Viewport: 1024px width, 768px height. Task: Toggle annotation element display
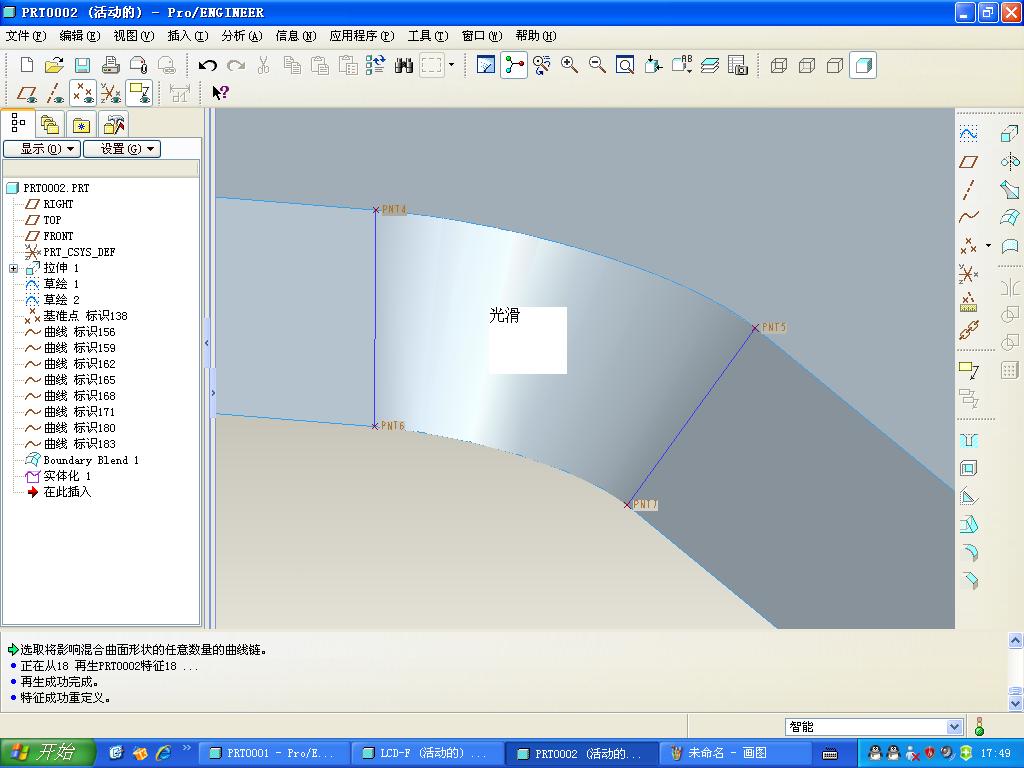pos(139,93)
